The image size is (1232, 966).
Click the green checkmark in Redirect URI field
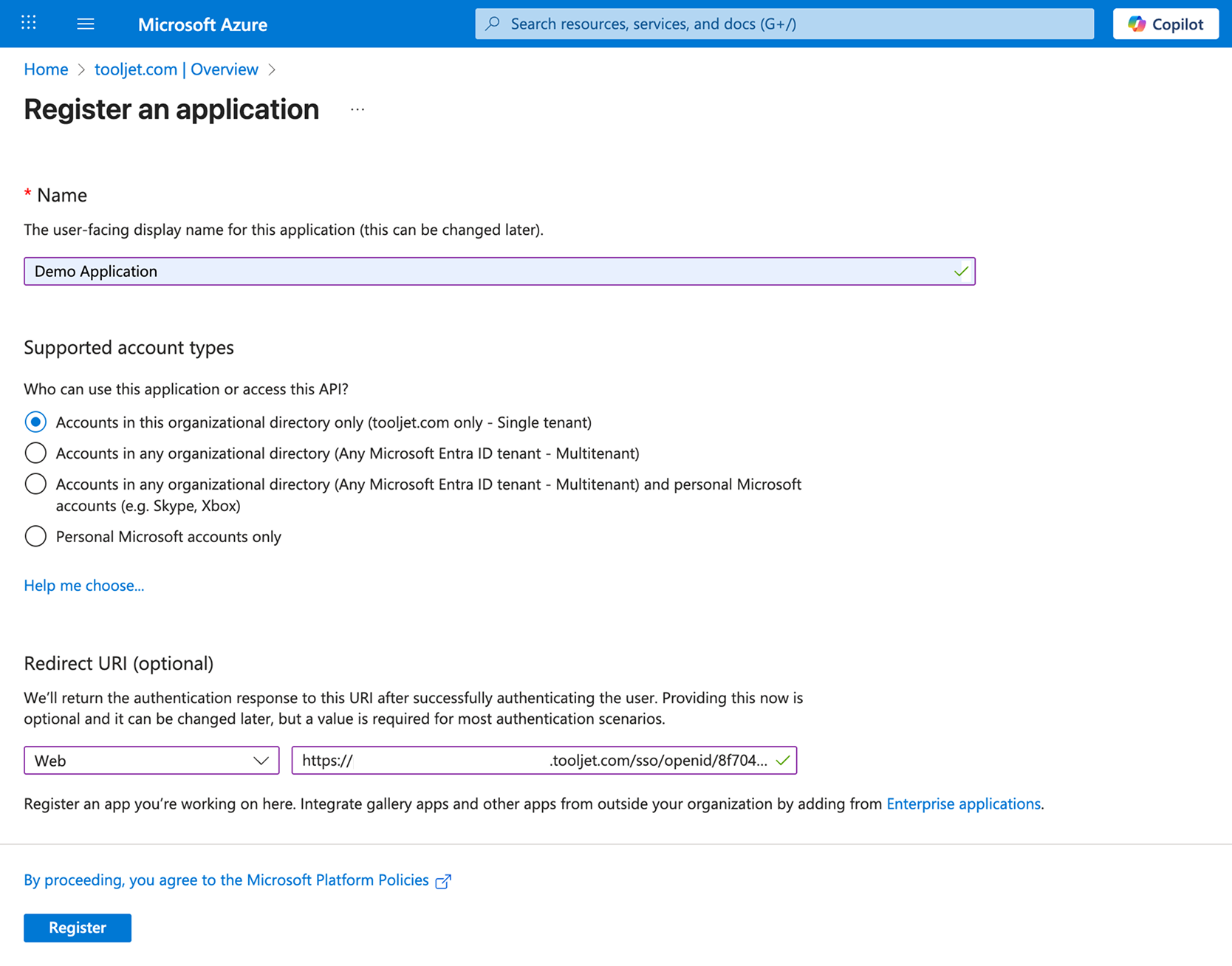click(x=783, y=761)
